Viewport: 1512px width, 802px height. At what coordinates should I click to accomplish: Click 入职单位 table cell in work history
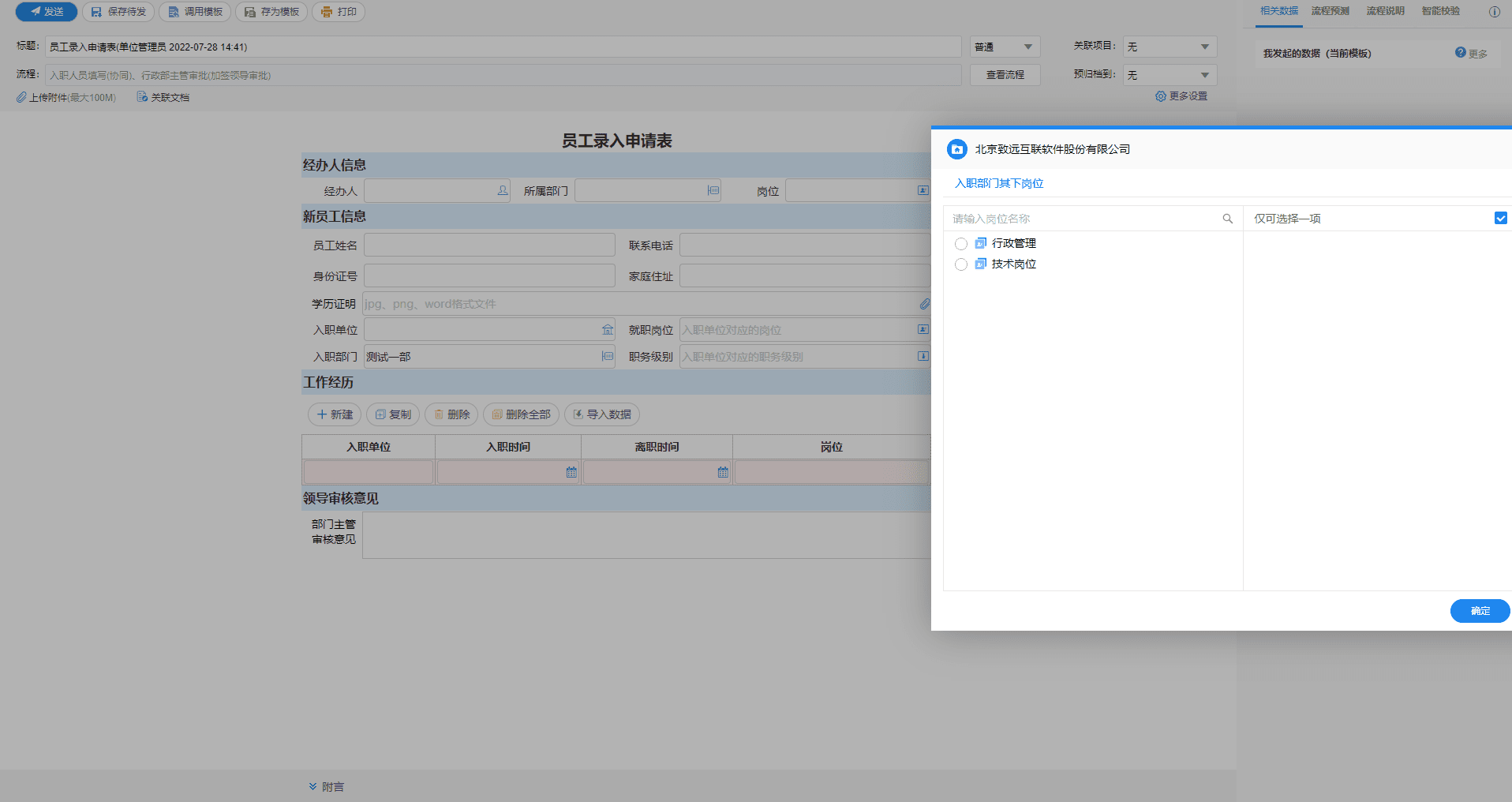[369, 472]
